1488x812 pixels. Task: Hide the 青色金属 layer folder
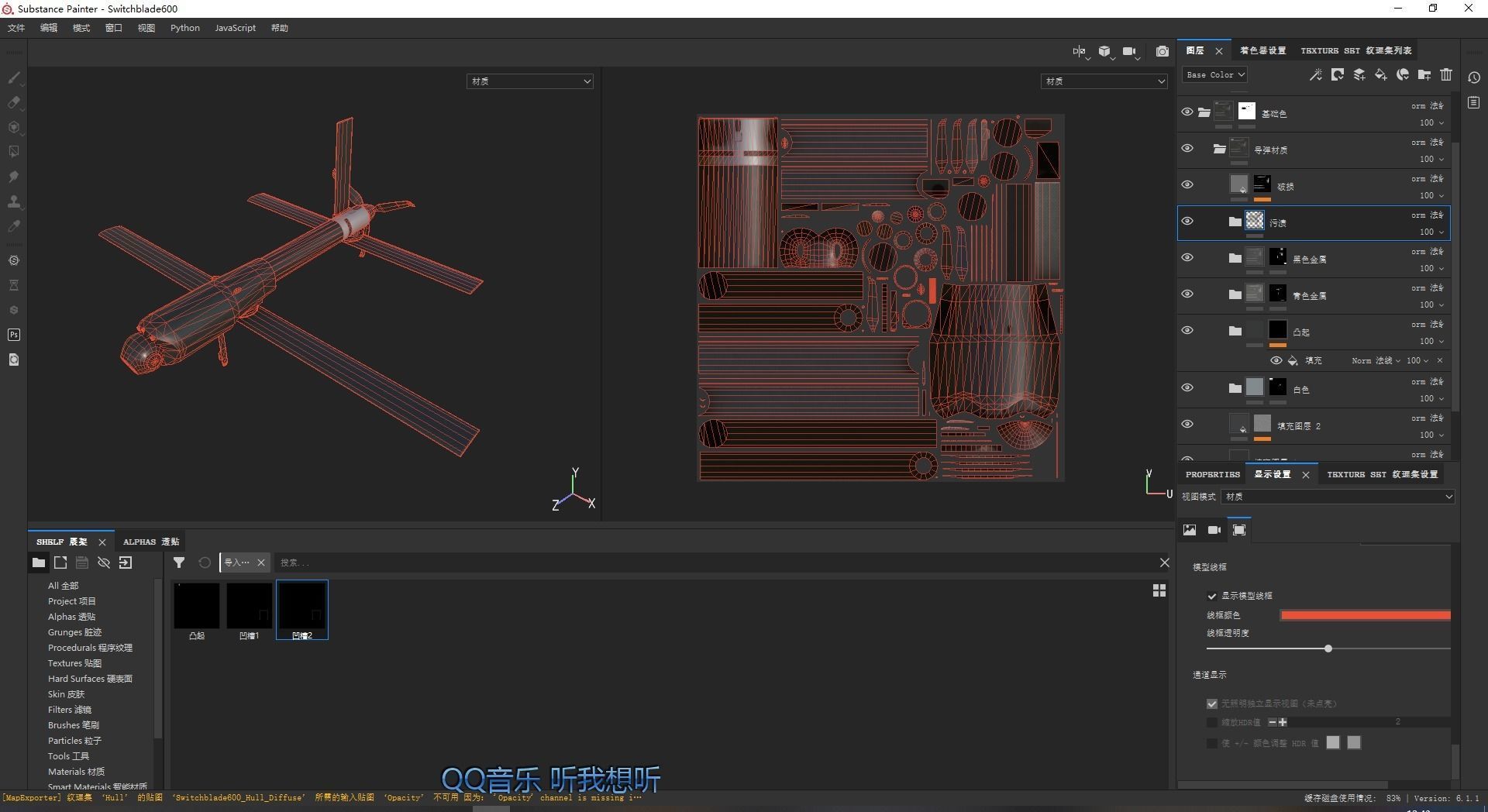click(x=1187, y=294)
